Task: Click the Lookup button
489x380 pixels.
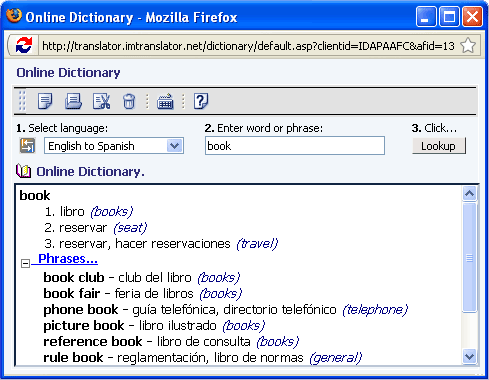Action: coord(439,146)
